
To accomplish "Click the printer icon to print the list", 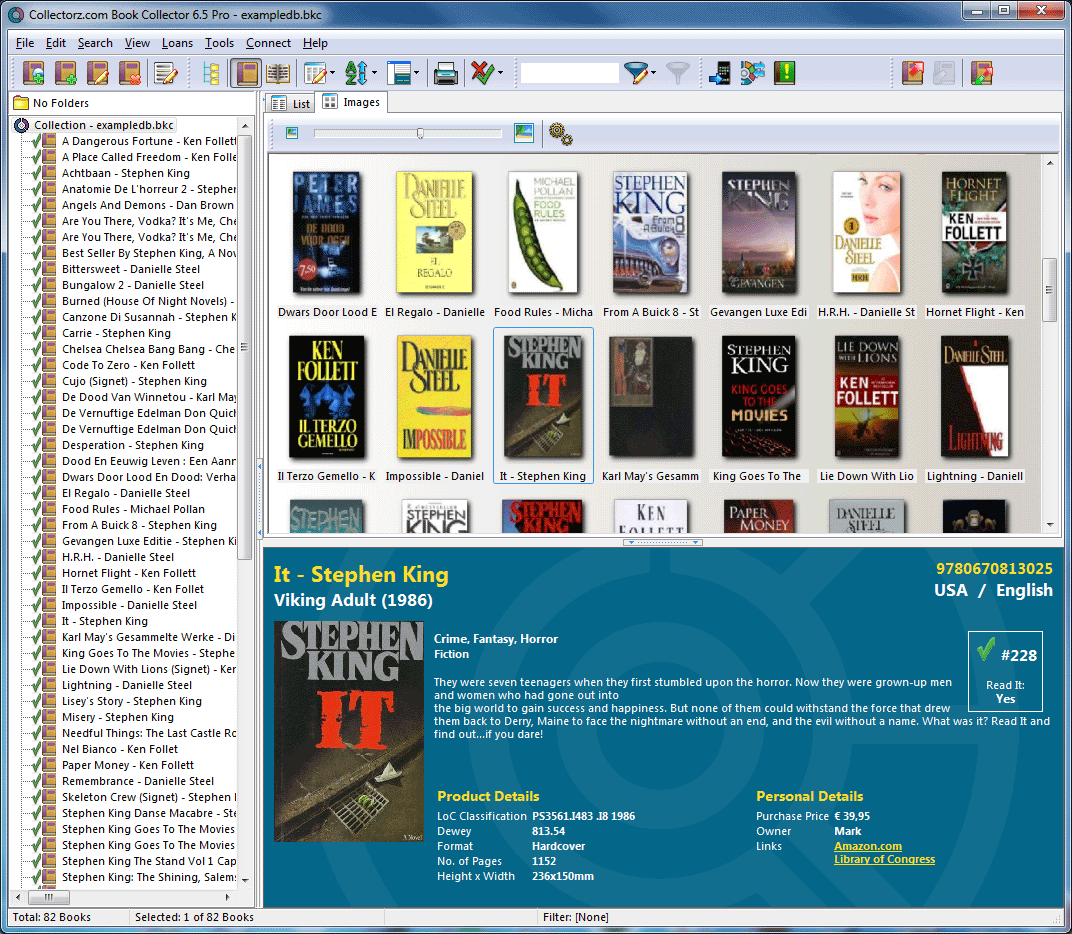I will 446,72.
